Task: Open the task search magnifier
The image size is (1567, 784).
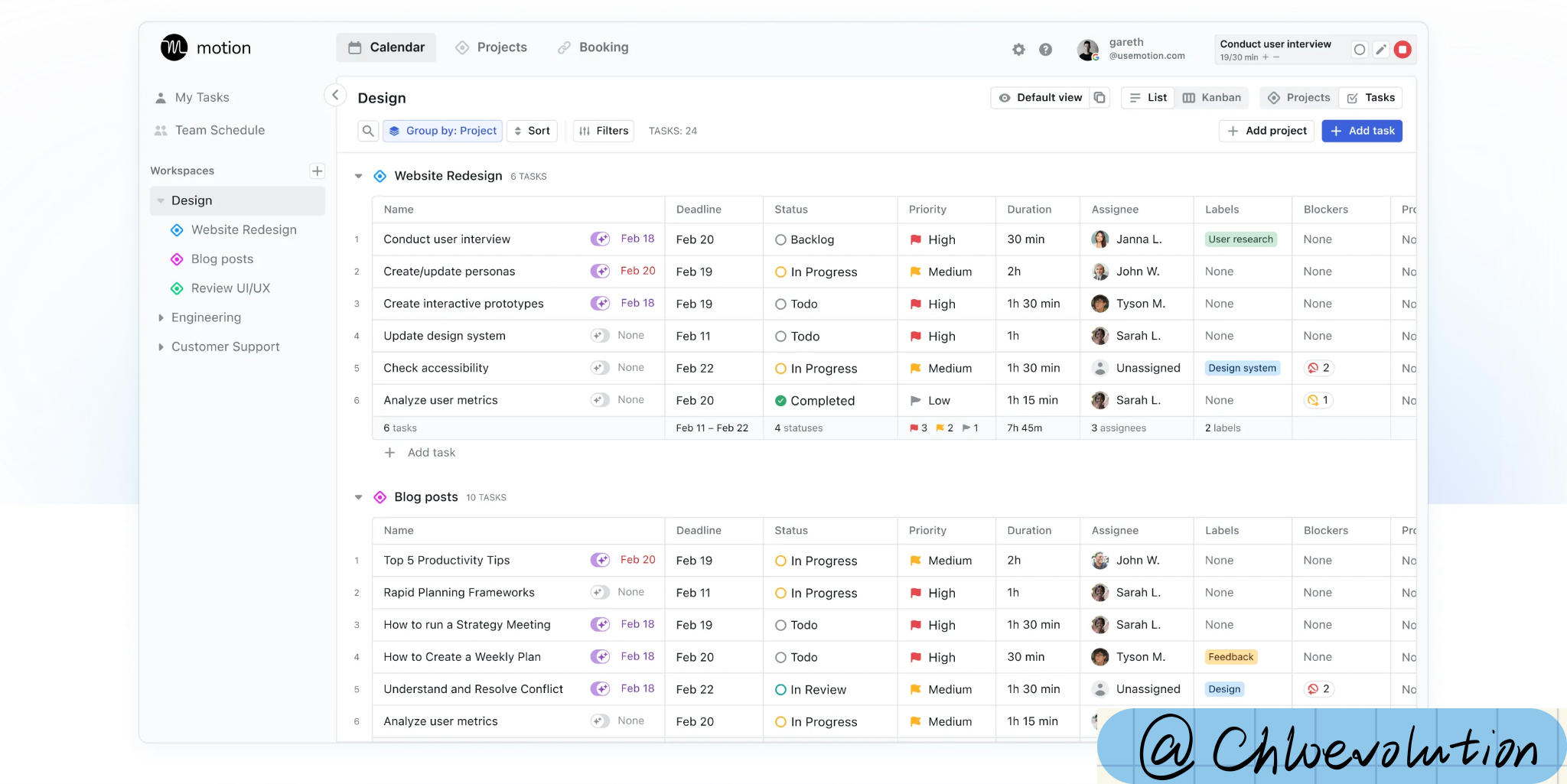Action: click(x=368, y=131)
